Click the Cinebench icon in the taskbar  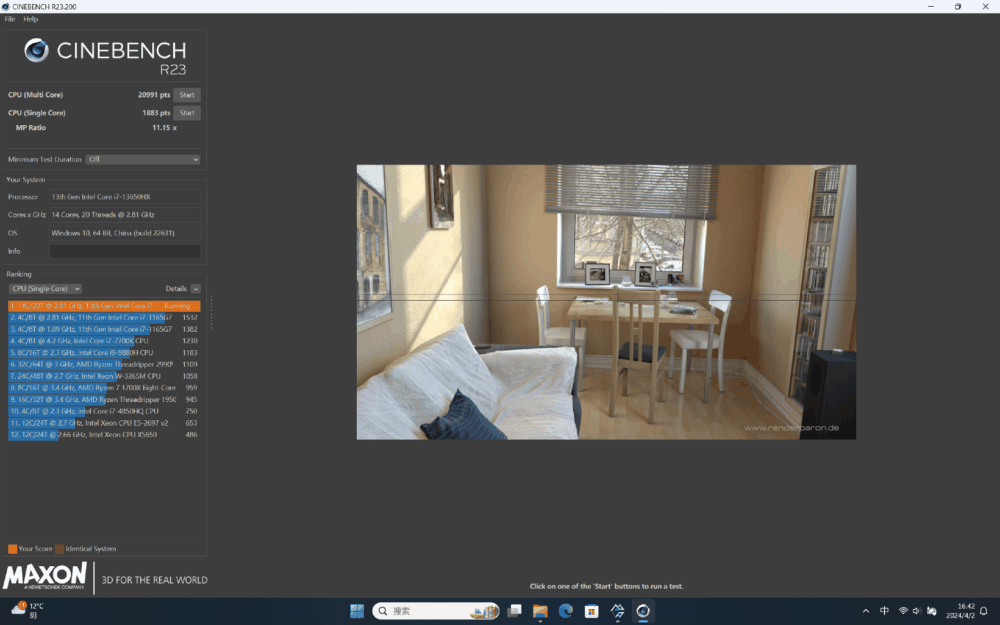643,610
